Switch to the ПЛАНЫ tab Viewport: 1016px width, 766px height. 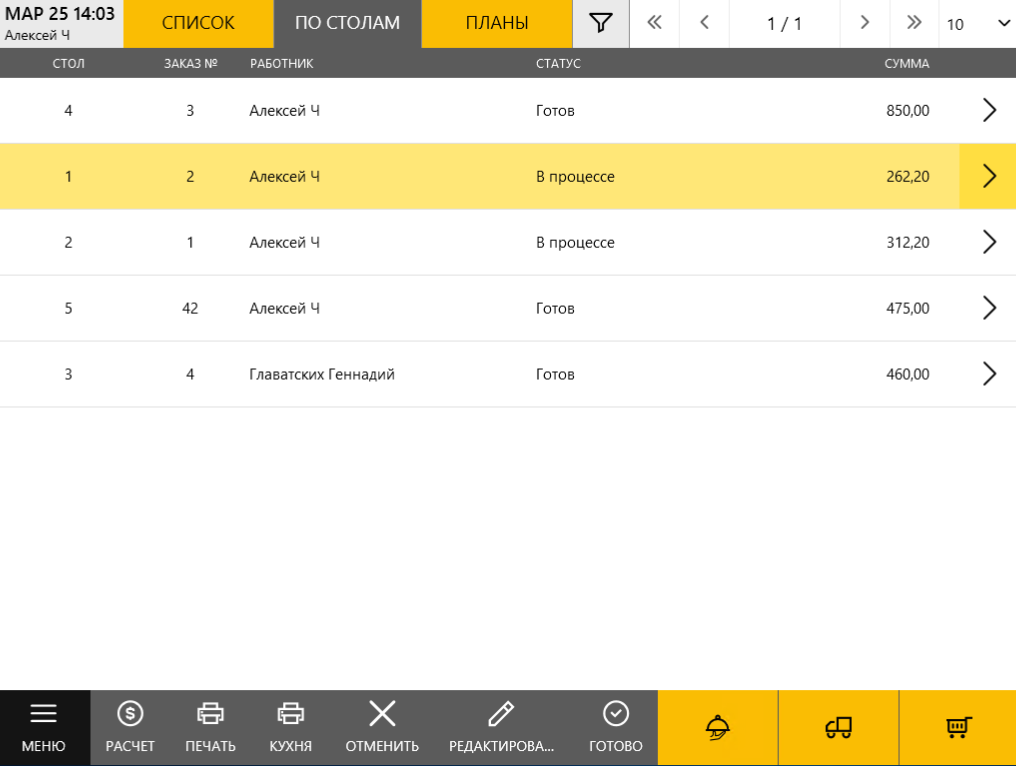[x=497, y=23]
